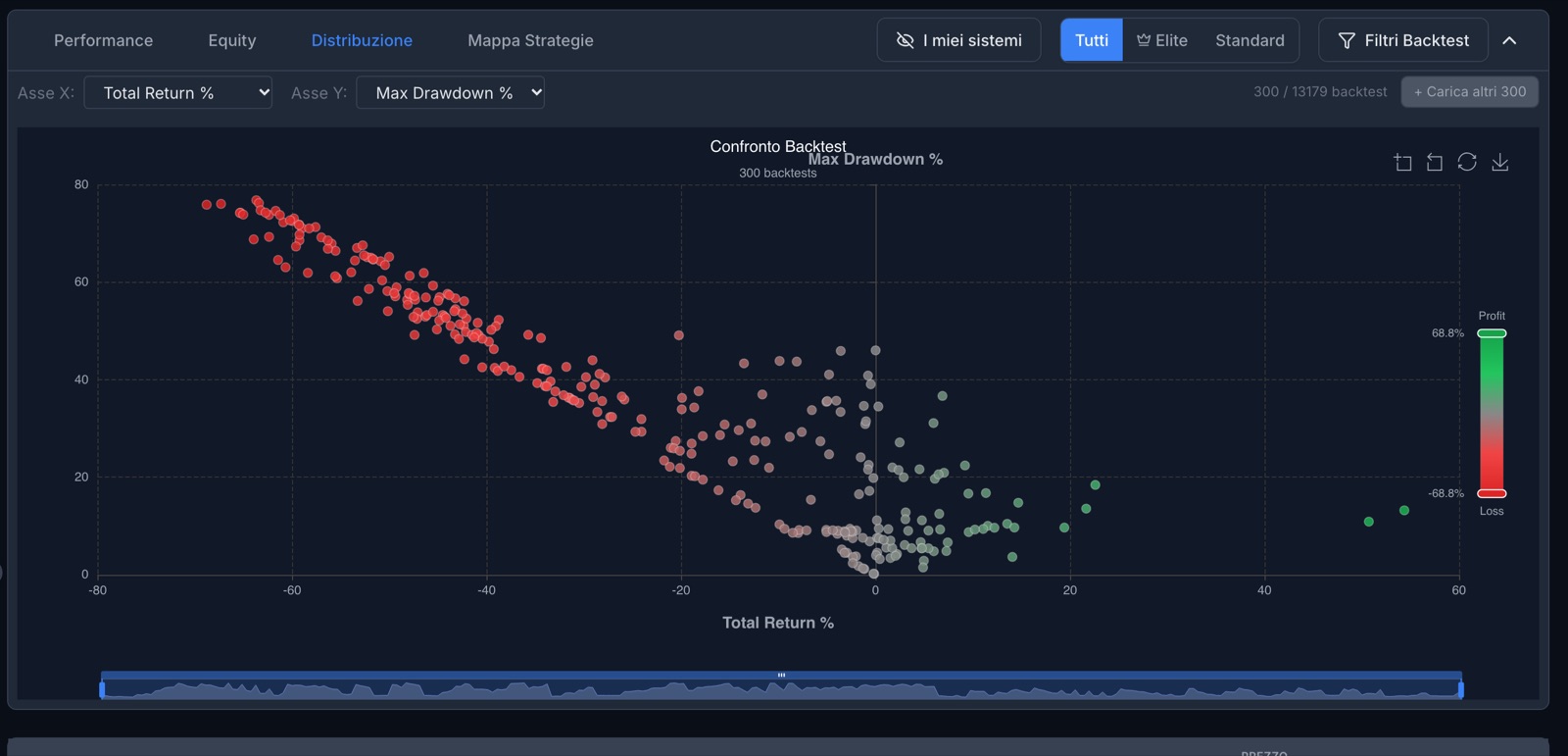This screenshot has width=1568, height=756.
Task: Click the "Asse X:" label
Action: [46, 93]
